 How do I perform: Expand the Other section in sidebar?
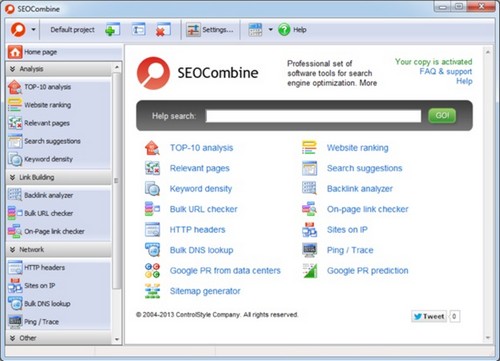point(13,338)
